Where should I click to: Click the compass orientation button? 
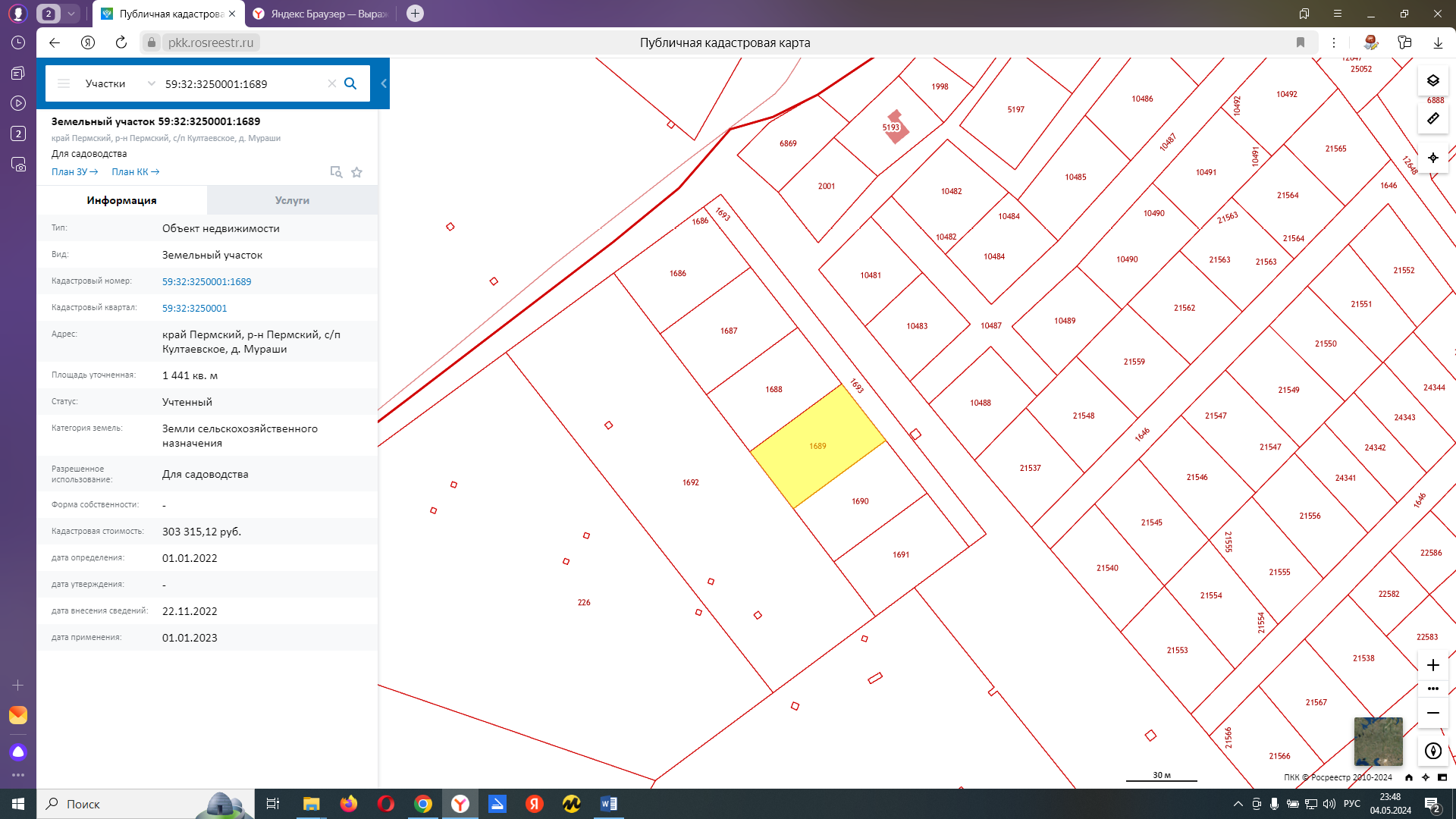tap(1432, 751)
